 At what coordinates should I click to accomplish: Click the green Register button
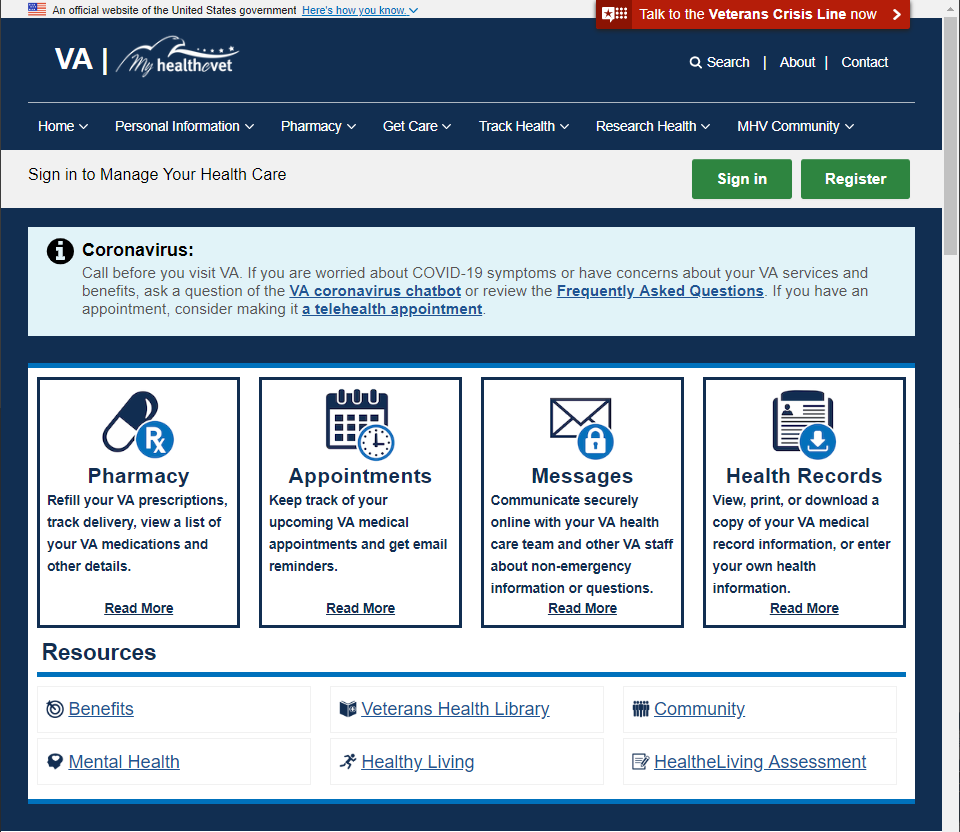pos(855,179)
